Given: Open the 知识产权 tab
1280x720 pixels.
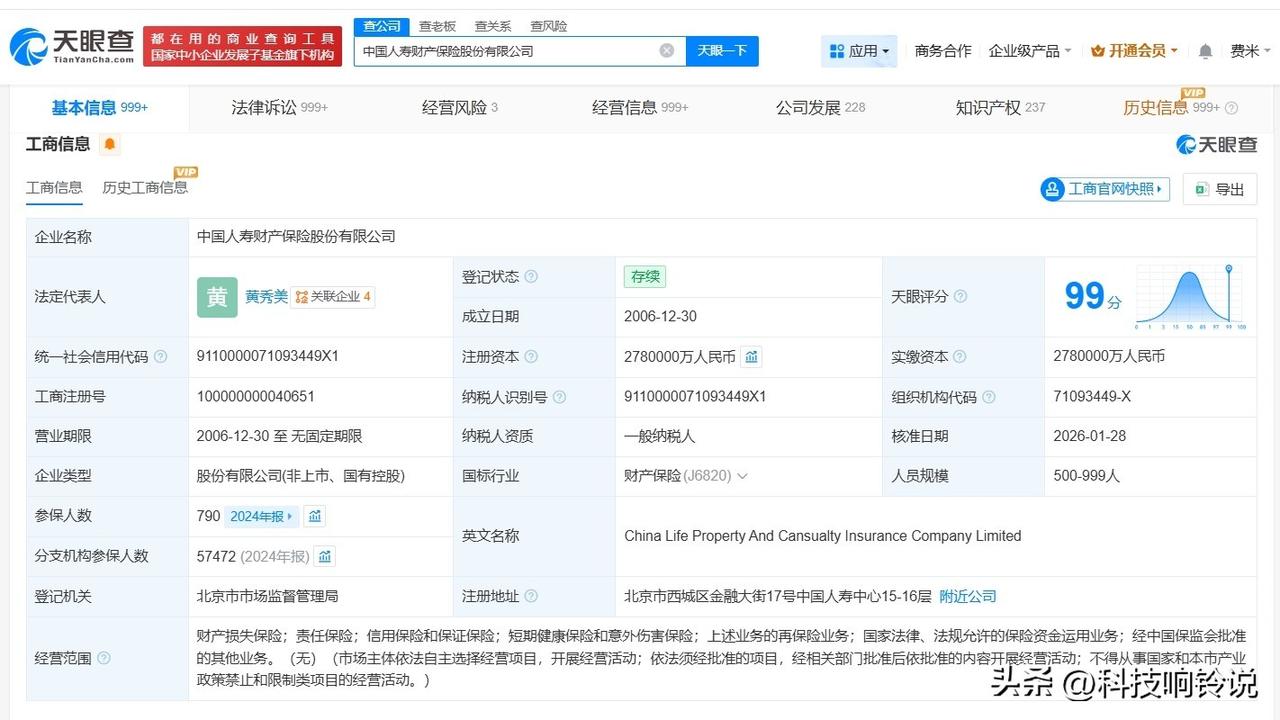Looking at the screenshot, I should click(x=1000, y=108).
